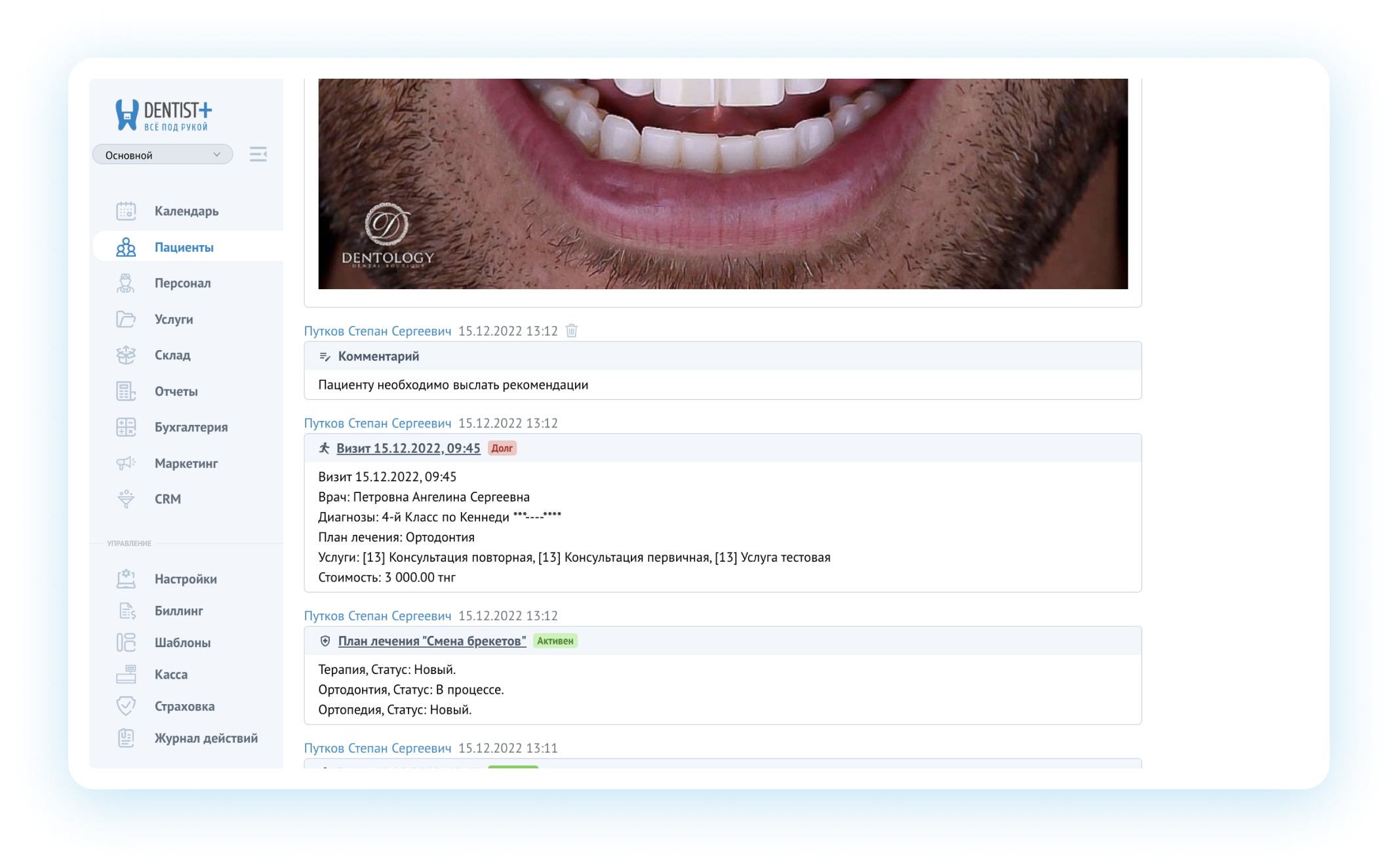Open the Маркетинг megaphone icon
The width and height of the screenshot is (1398, 868).
pos(126,463)
